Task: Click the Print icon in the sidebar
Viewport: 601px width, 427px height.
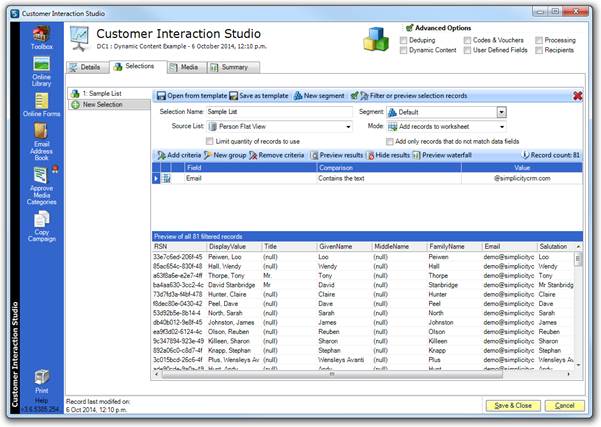Action: coord(41,382)
